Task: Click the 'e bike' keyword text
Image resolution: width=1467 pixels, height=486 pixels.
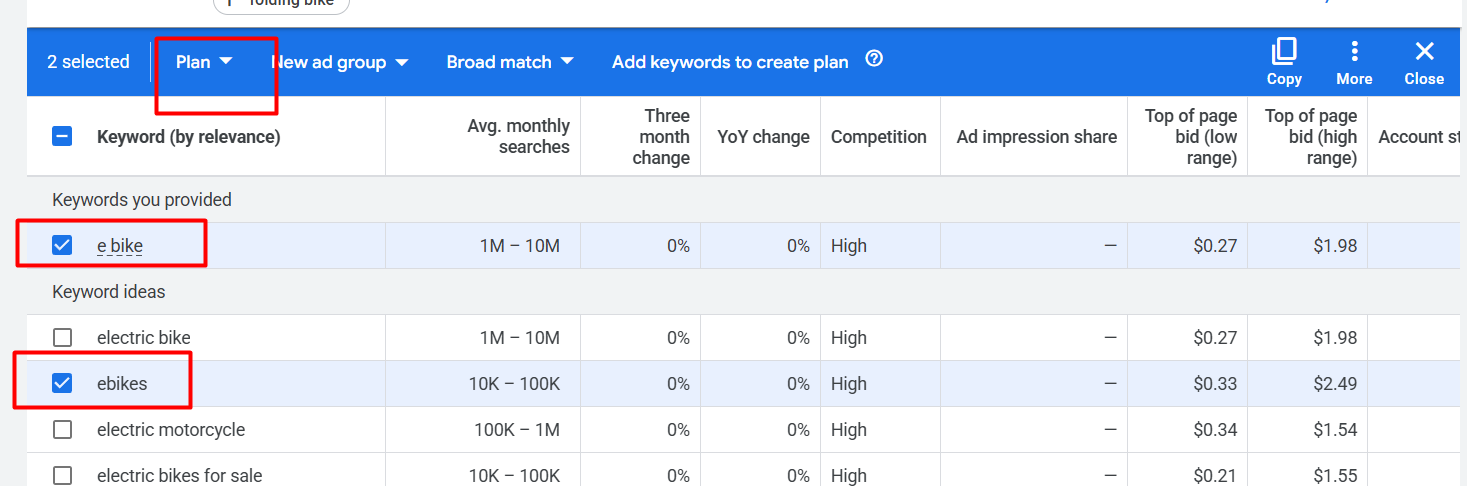Action: click(120, 246)
